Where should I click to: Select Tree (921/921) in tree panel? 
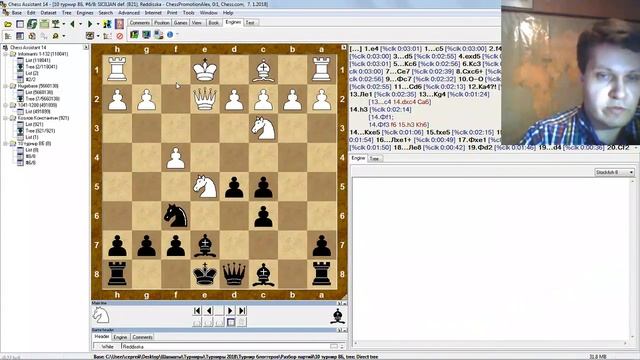[x=40, y=131]
